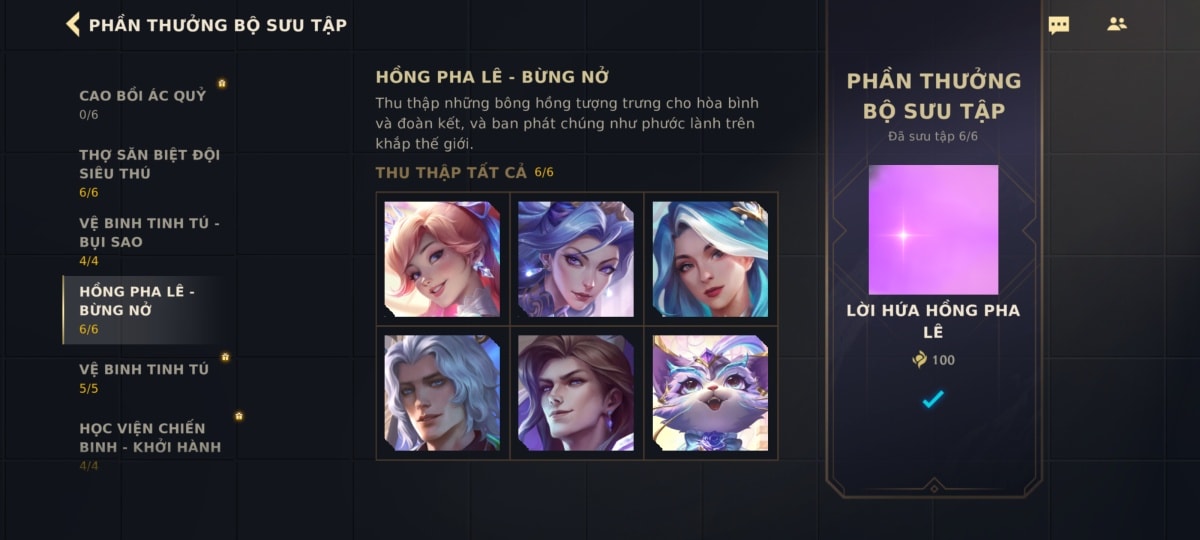
Task: Open the Cao Bồi Ác Quỷ collection
Action: pyautogui.click(x=145, y=103)
